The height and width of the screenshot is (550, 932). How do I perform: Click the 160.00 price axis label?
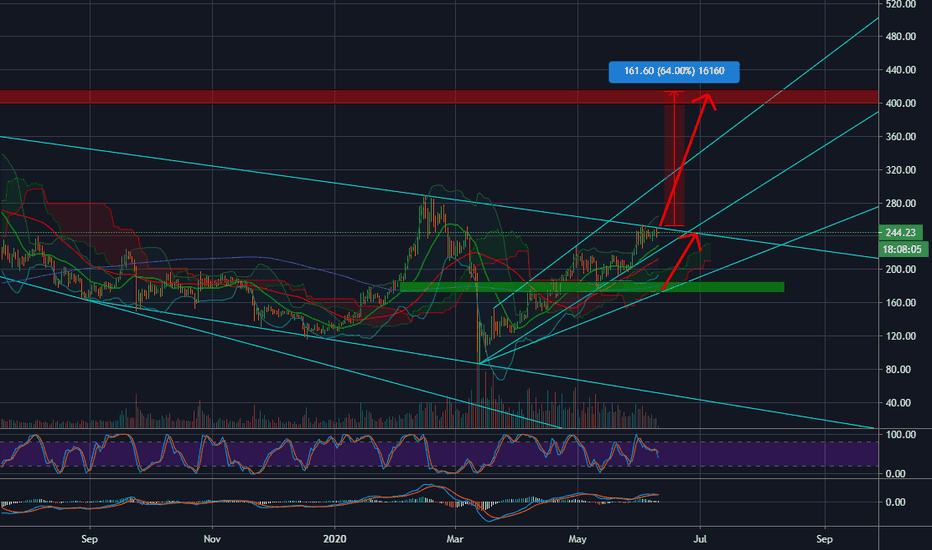coord(900,303)
